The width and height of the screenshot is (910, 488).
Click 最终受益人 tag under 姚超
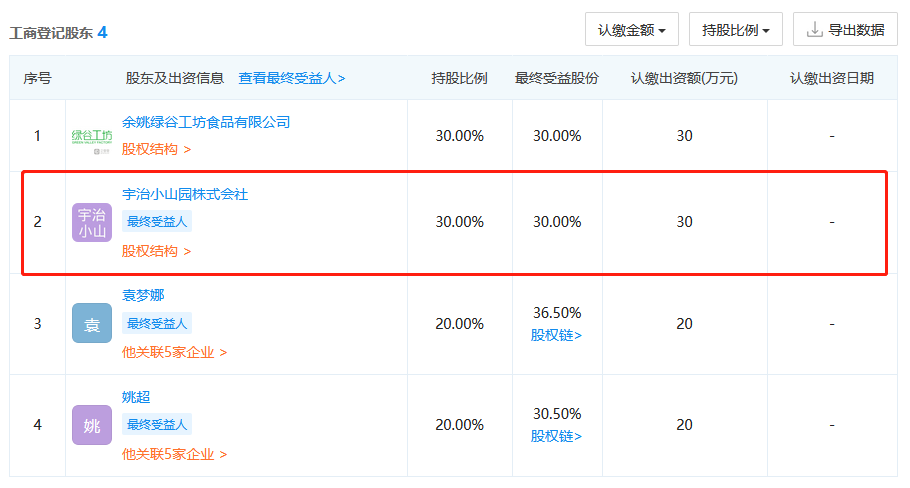coord(157,425)
